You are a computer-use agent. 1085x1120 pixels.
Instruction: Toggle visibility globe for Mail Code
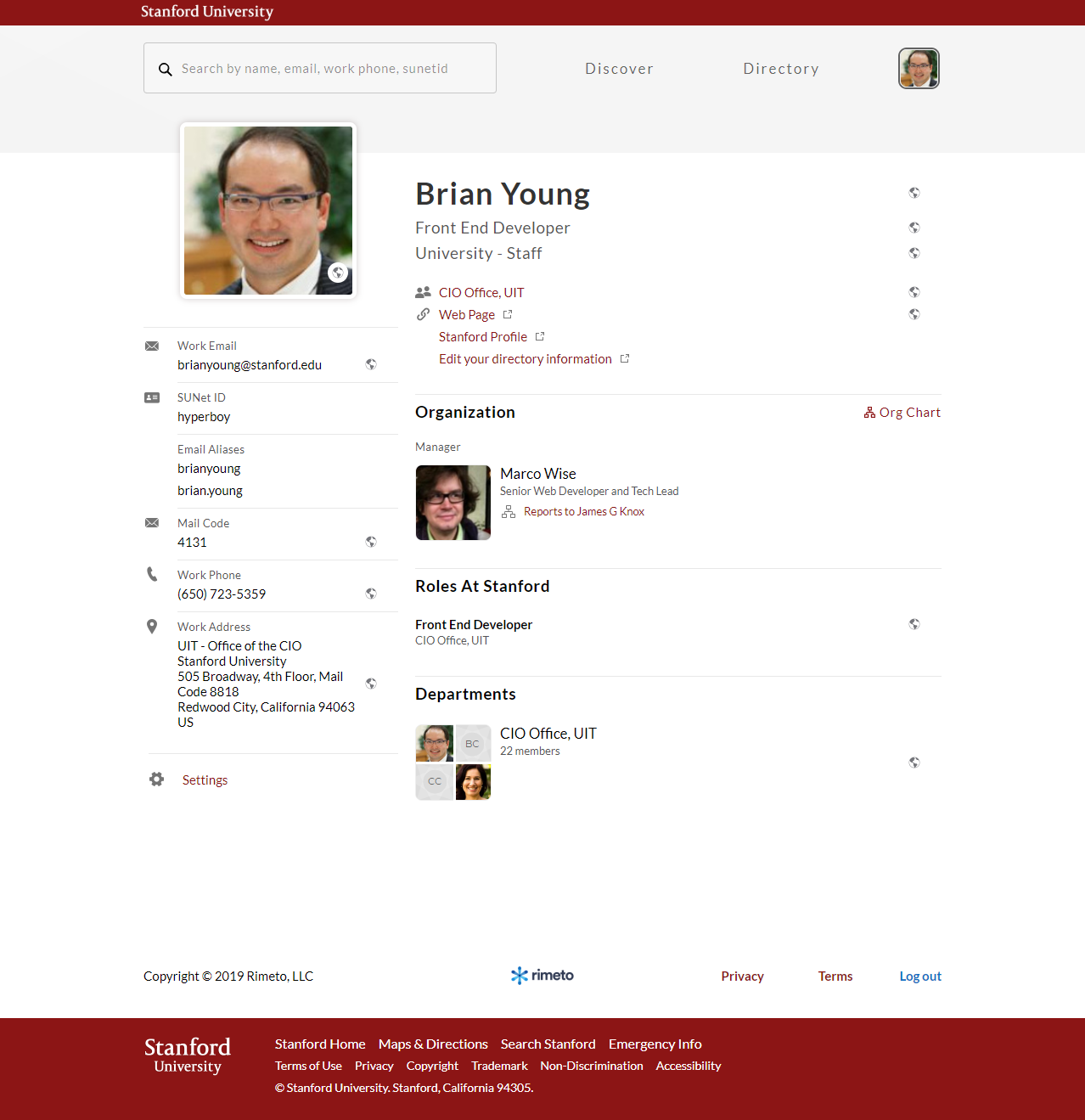[371, 542]
